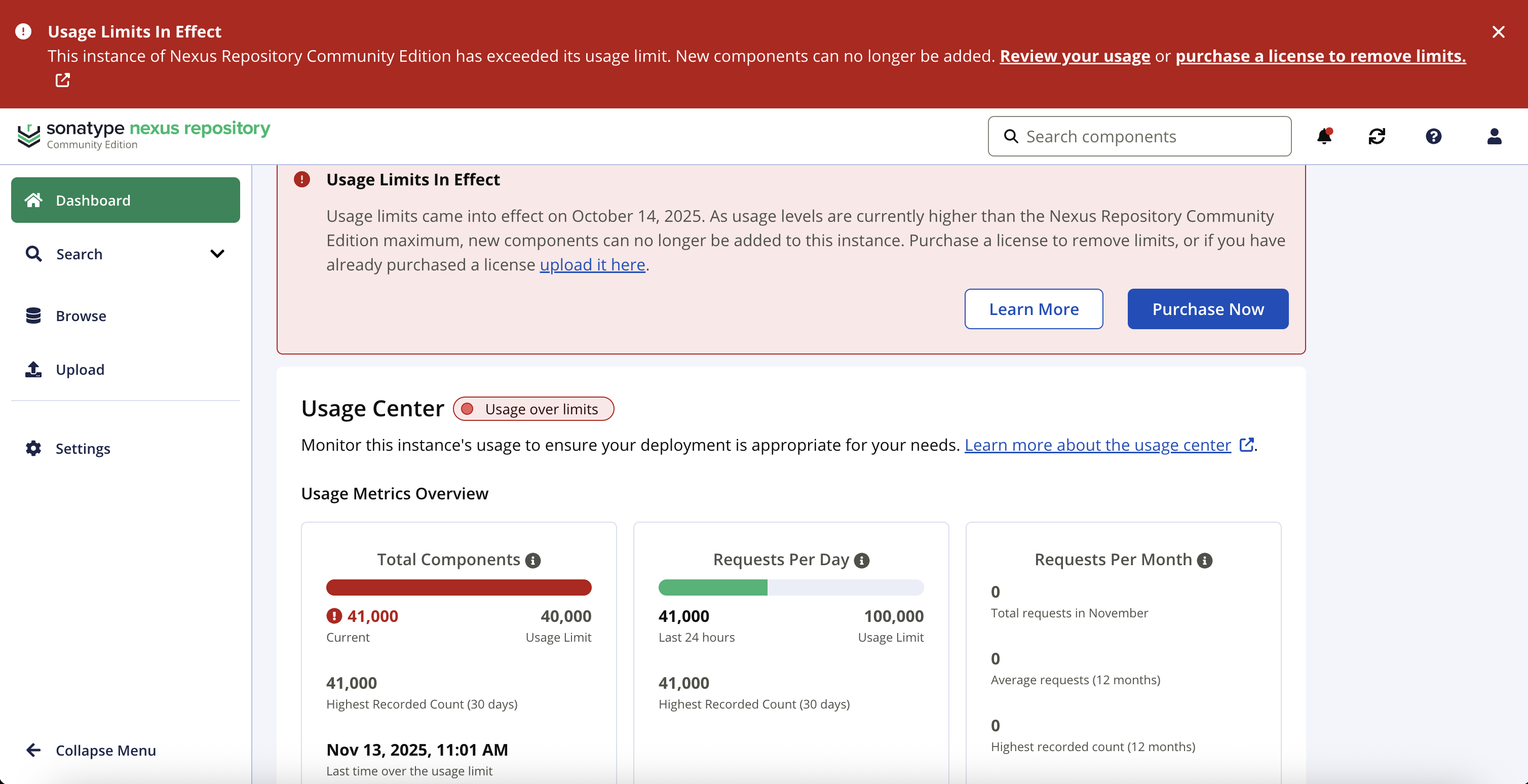
Task: Click the '40,000' usage limit value
Action: pyautogui.click(x=566, y=616)
